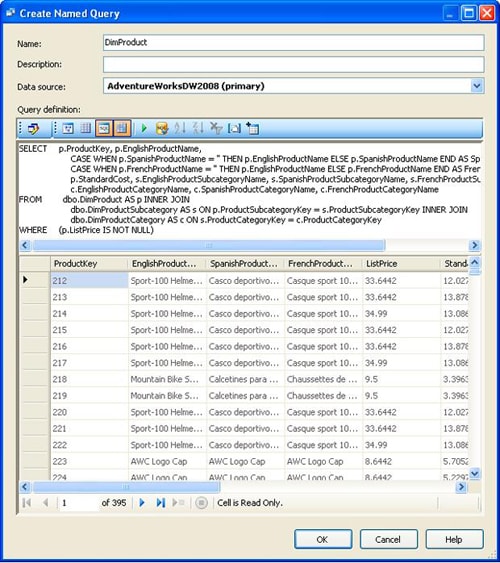Confirm with the OK button

point(323,539)
